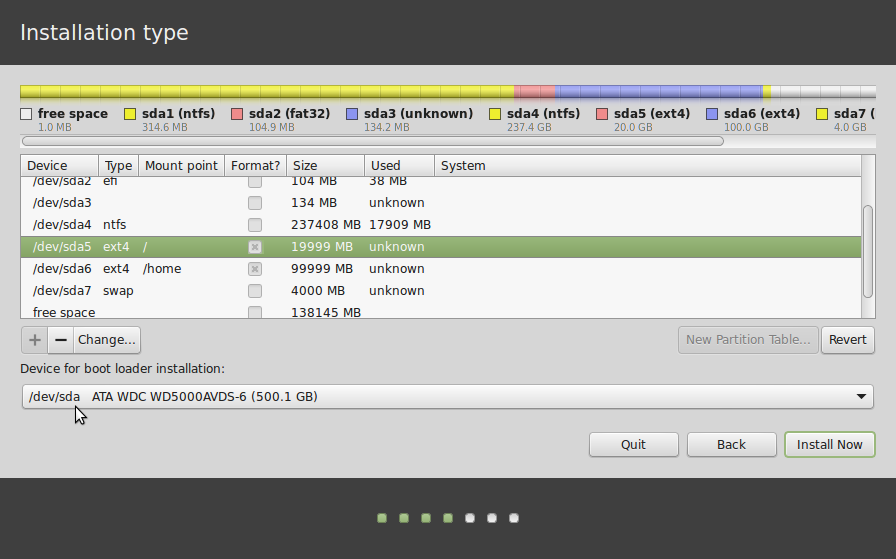Click the Mount point column header
Image resolution: width=896 pixels, height=559 pixels.
click(x=181, y=166)
